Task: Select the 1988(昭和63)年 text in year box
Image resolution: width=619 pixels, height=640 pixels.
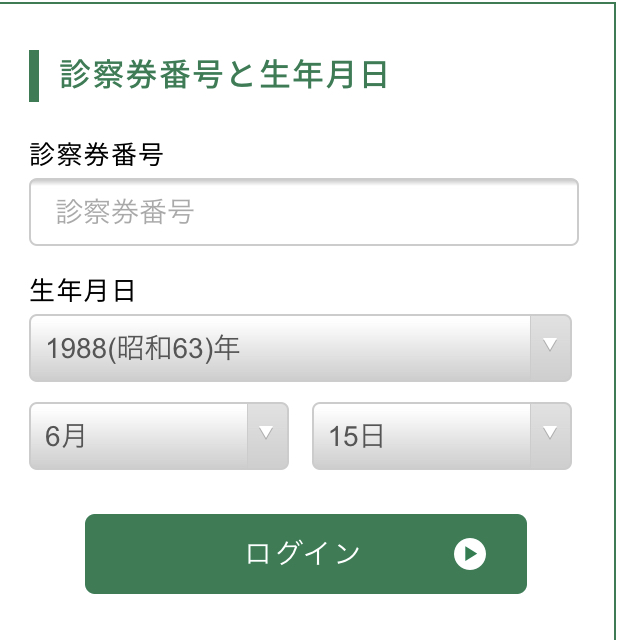Action: [143, 349]
